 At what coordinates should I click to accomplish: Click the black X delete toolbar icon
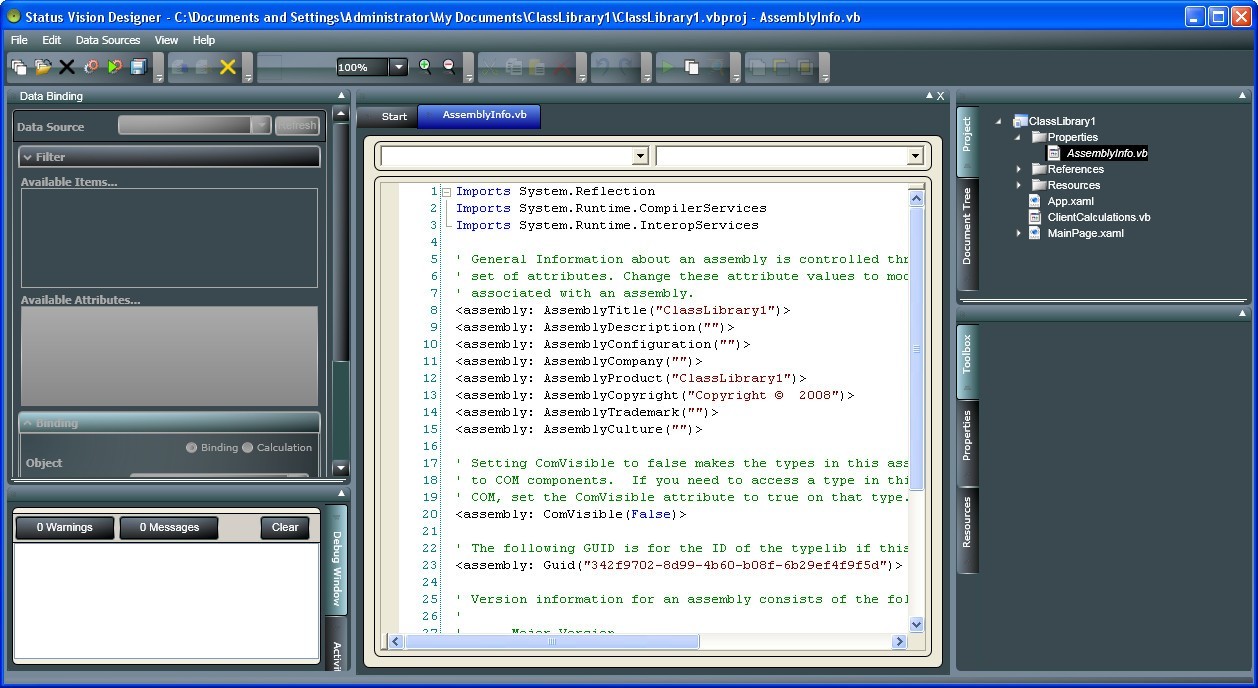tap(67, 67)
